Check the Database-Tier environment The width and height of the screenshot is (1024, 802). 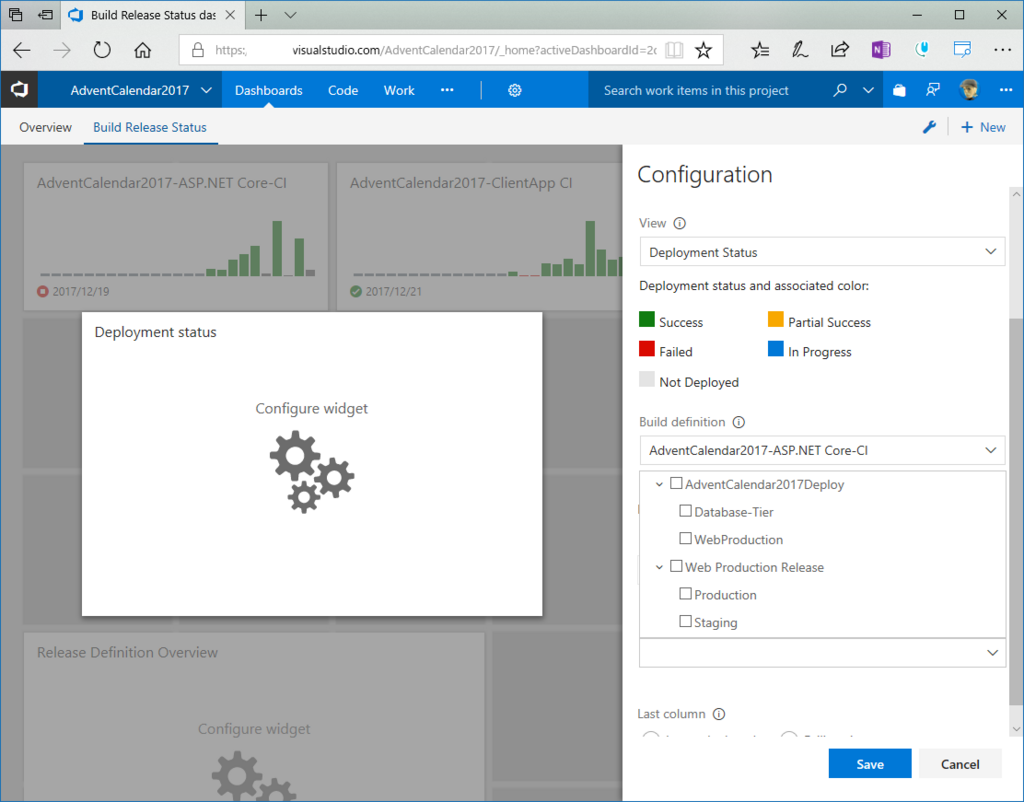685,511
